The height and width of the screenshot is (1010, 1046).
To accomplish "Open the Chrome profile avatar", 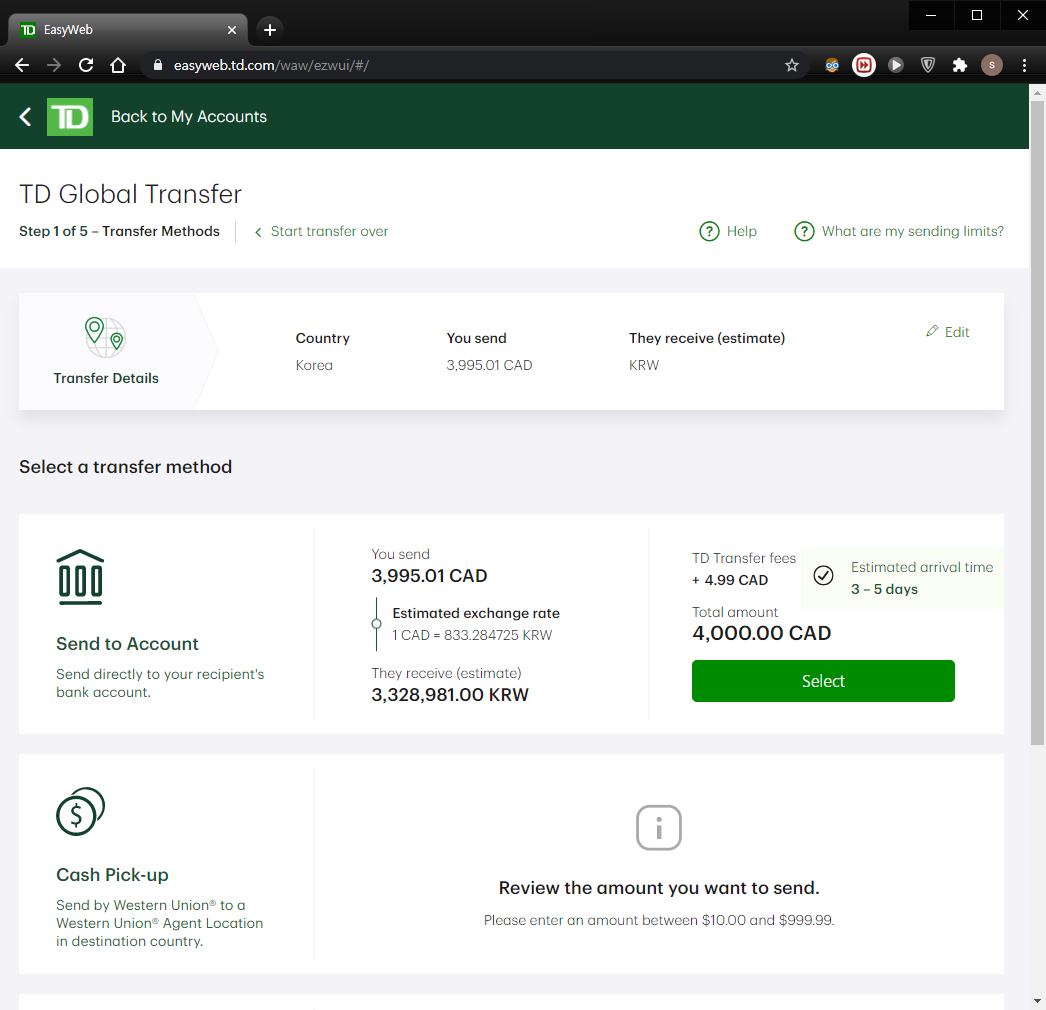I will point(992,65).
